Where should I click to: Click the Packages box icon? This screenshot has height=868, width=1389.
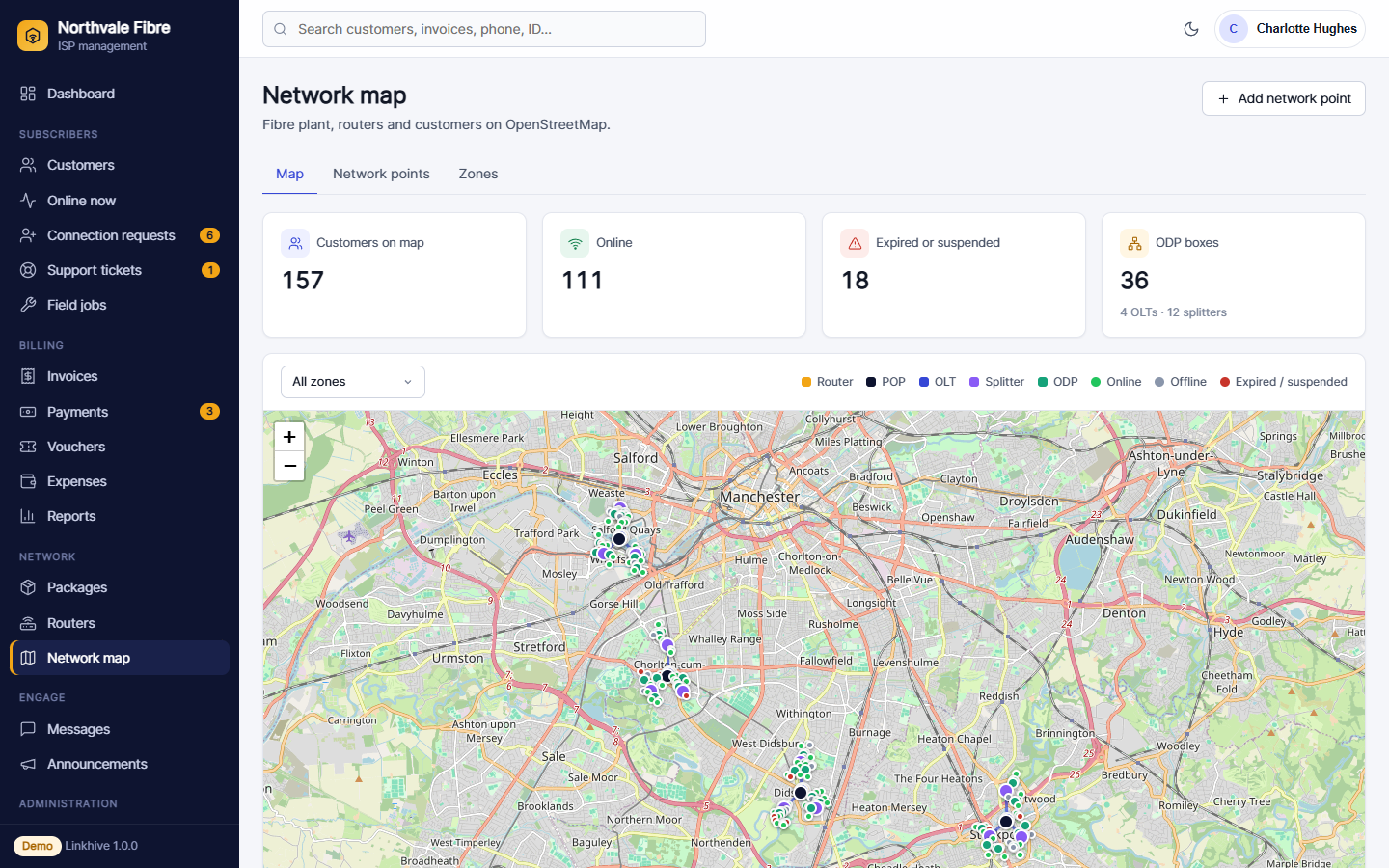28,587
